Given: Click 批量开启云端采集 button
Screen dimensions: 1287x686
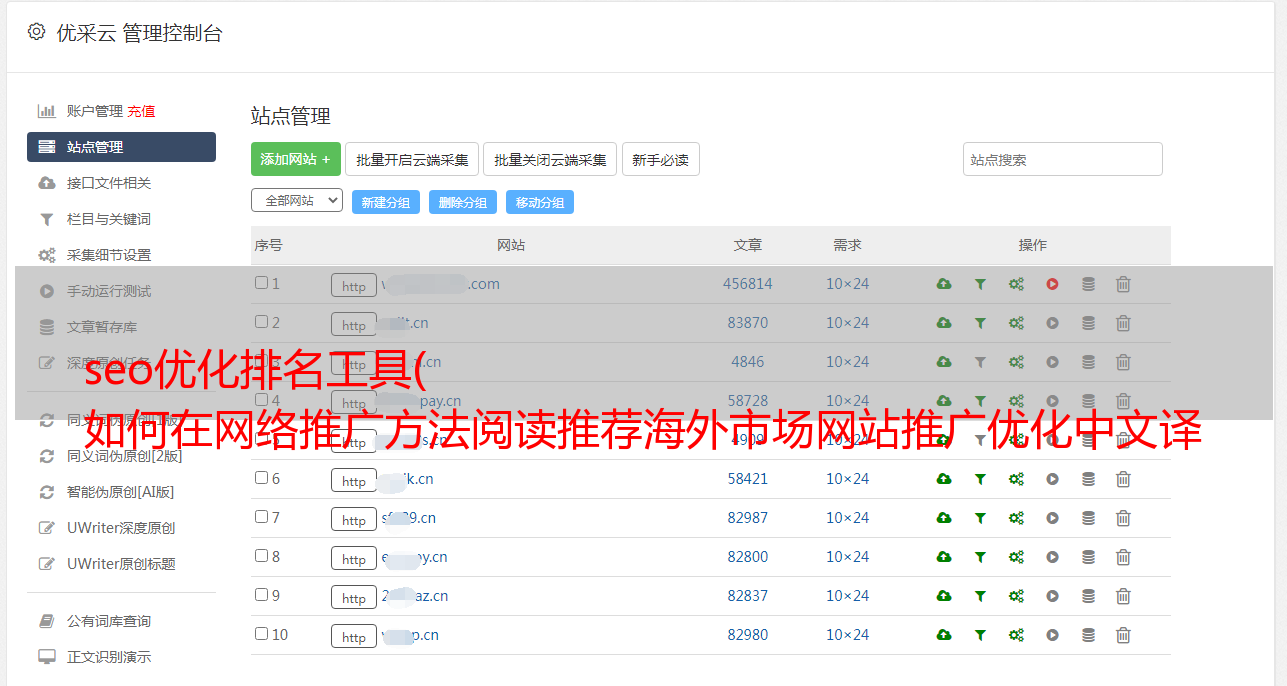Looking at the screenshot, I should (412, 159).
